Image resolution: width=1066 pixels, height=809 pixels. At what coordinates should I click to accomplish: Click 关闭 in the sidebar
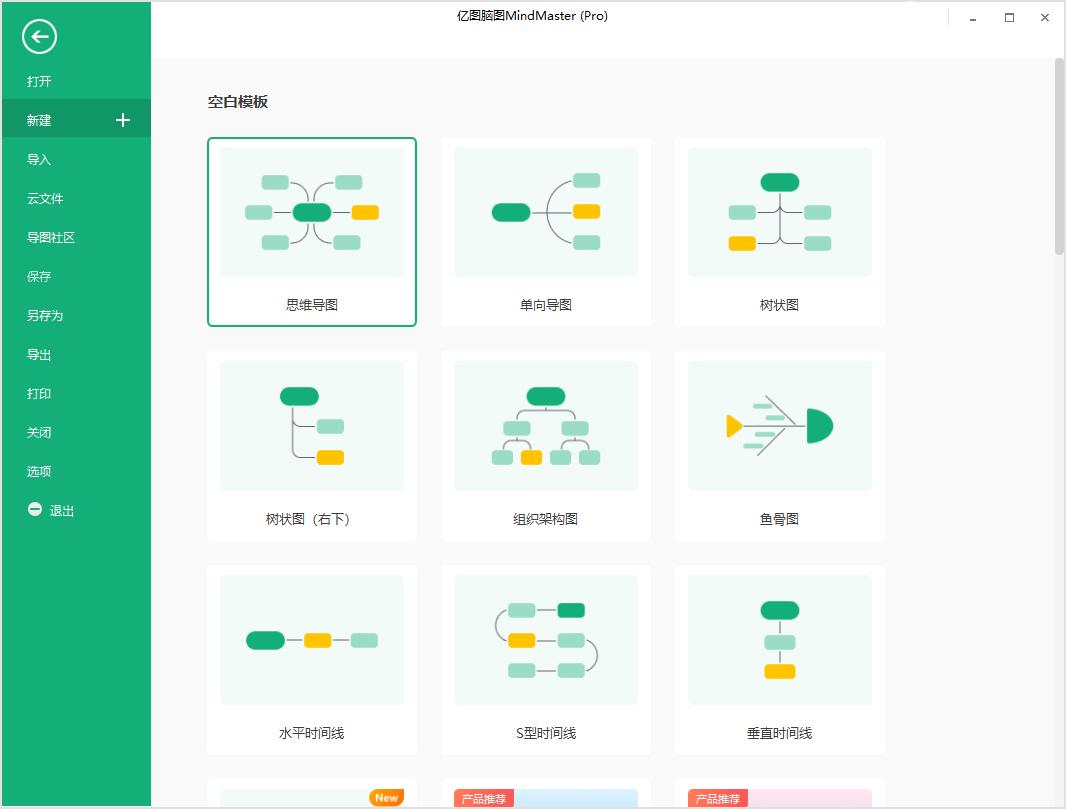tap(76, 432)
